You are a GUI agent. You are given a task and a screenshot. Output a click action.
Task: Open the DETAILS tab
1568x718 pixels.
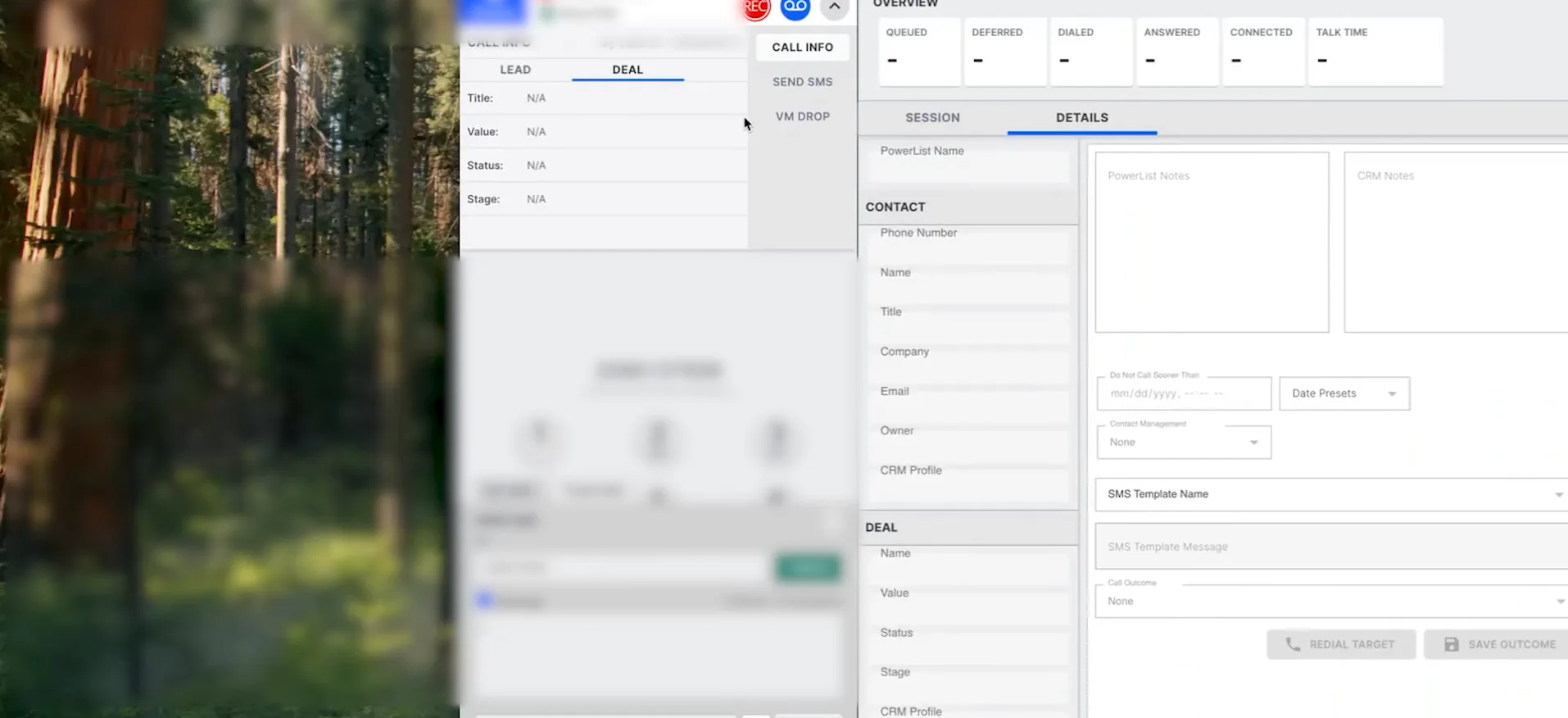(1081, 117)
